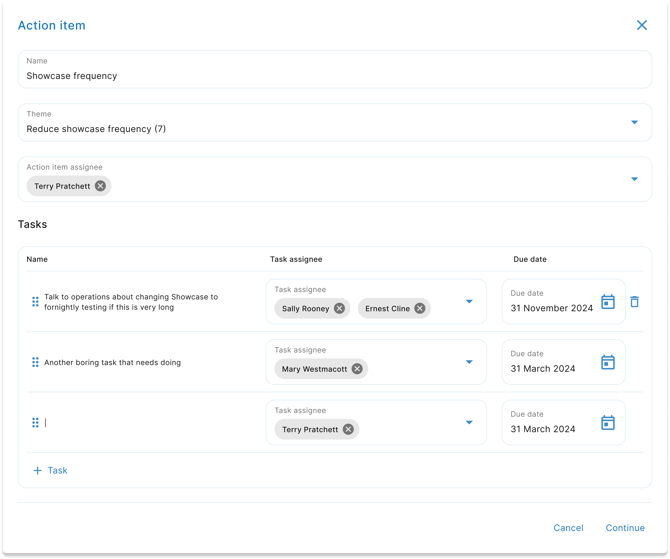Expand the Action item assignee dropdown
The image size is (670, 559).
tap(634, 180)
